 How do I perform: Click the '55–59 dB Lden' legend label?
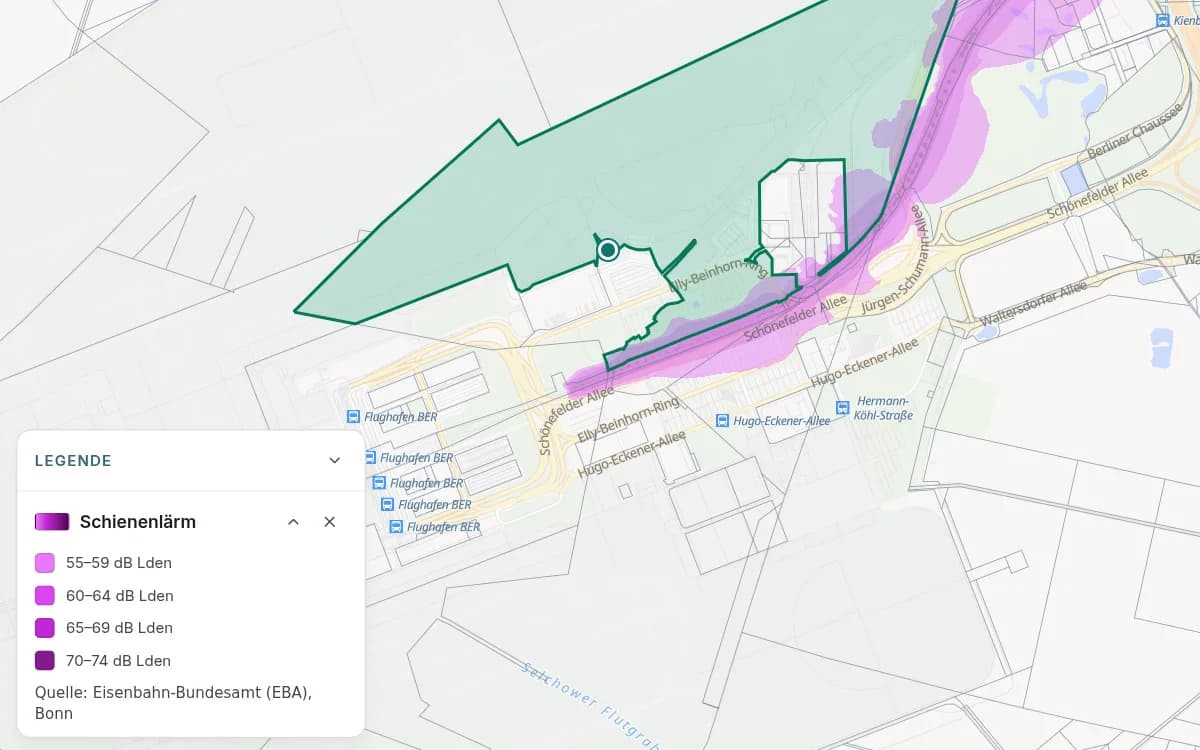(x=120, y=563)
